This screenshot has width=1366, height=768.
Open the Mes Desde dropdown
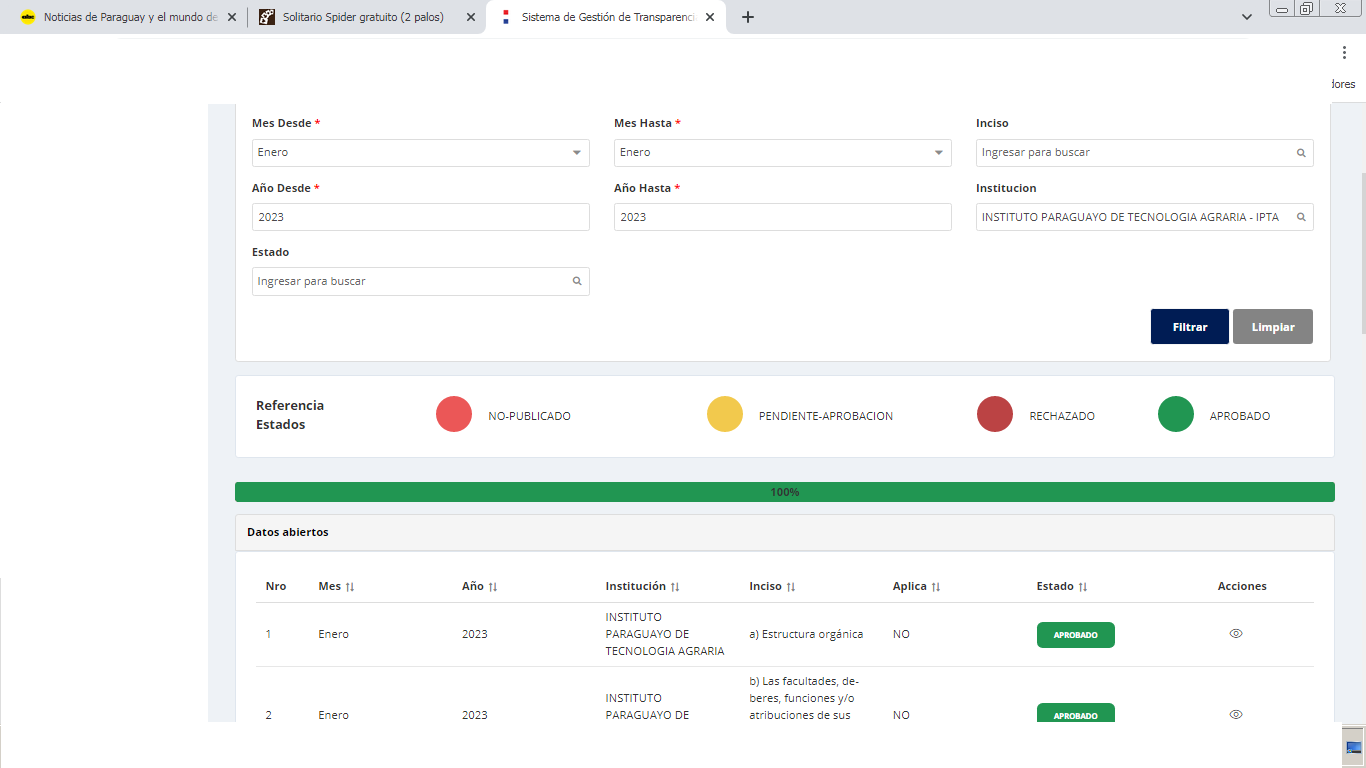coord(421,152)
